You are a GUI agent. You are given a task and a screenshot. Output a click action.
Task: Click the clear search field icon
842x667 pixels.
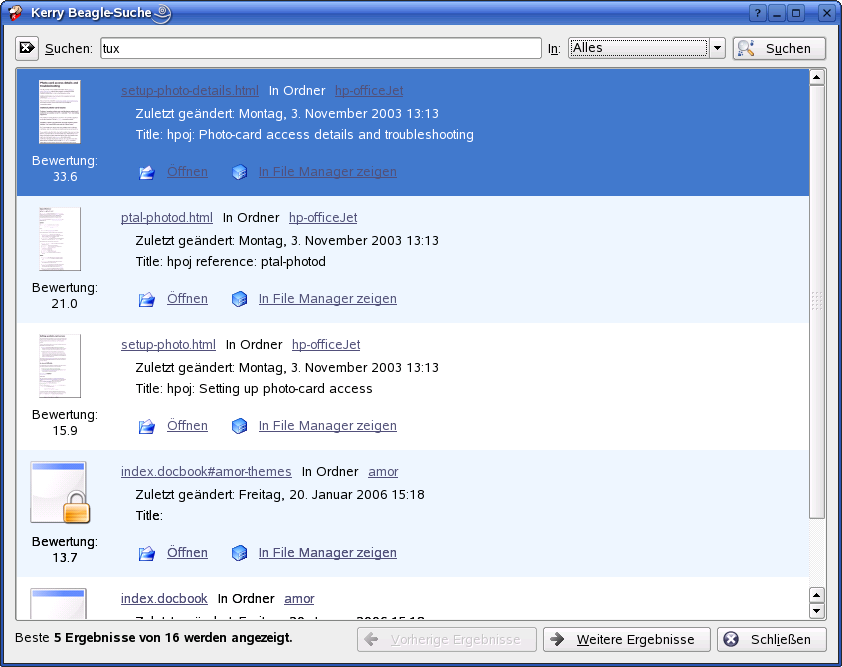click(x=26, y=48)
